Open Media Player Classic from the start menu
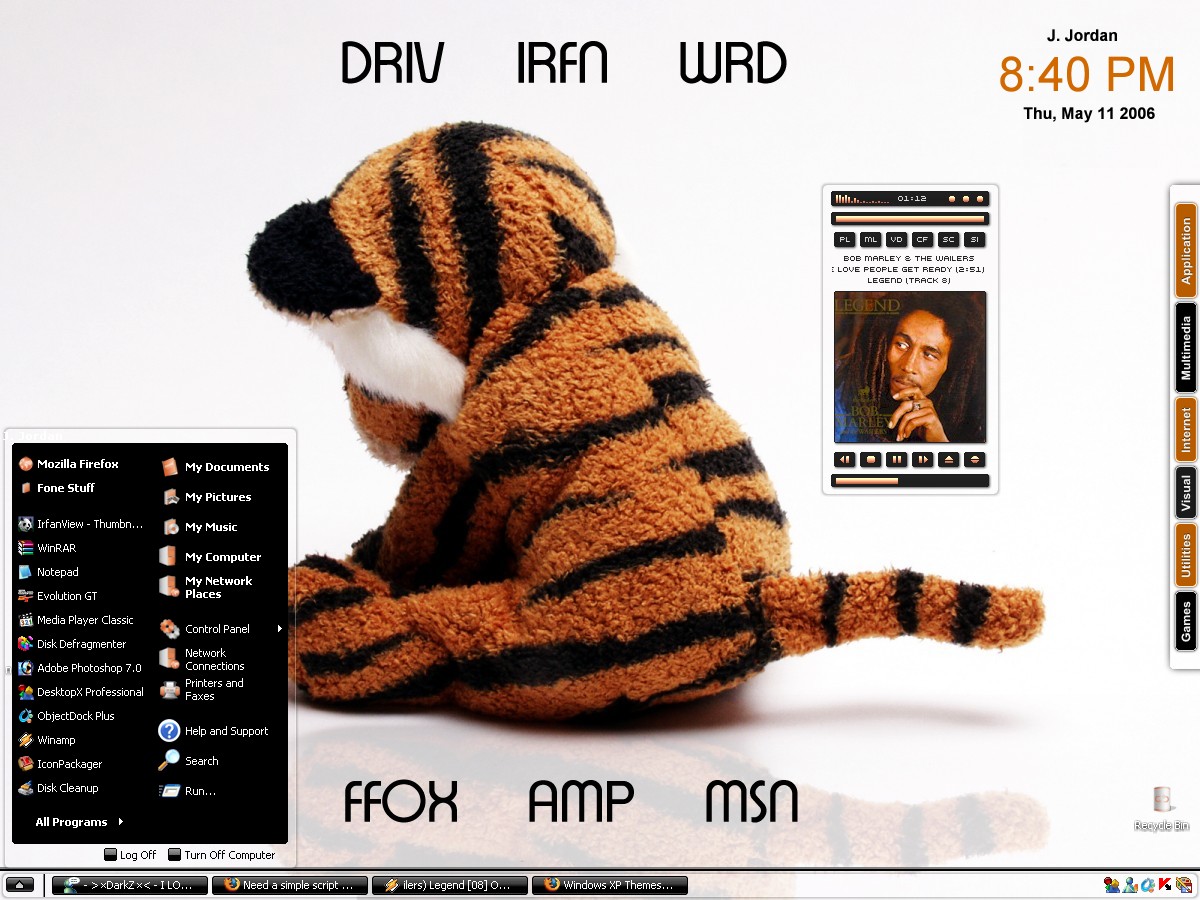This screenshot has height=900, width=1200. pos(76,620)
